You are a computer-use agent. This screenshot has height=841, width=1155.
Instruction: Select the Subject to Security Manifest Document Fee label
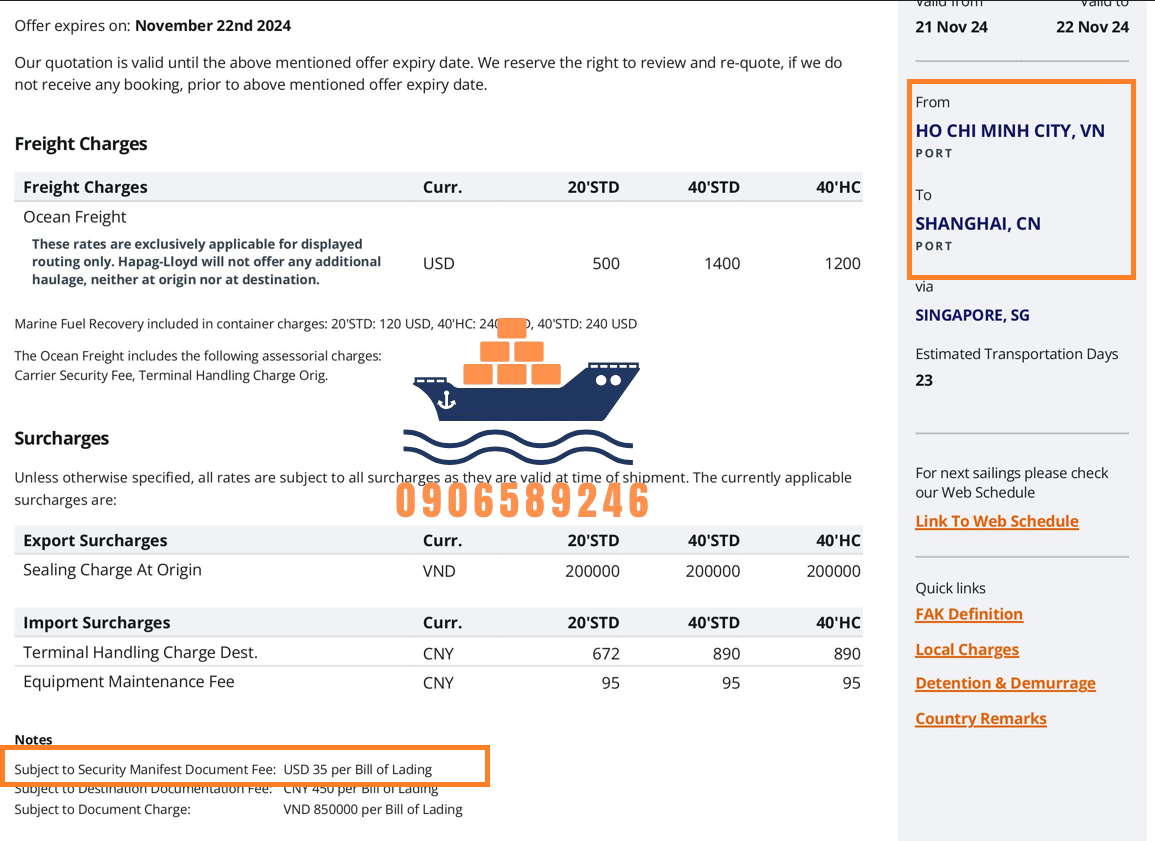[145, 770]
